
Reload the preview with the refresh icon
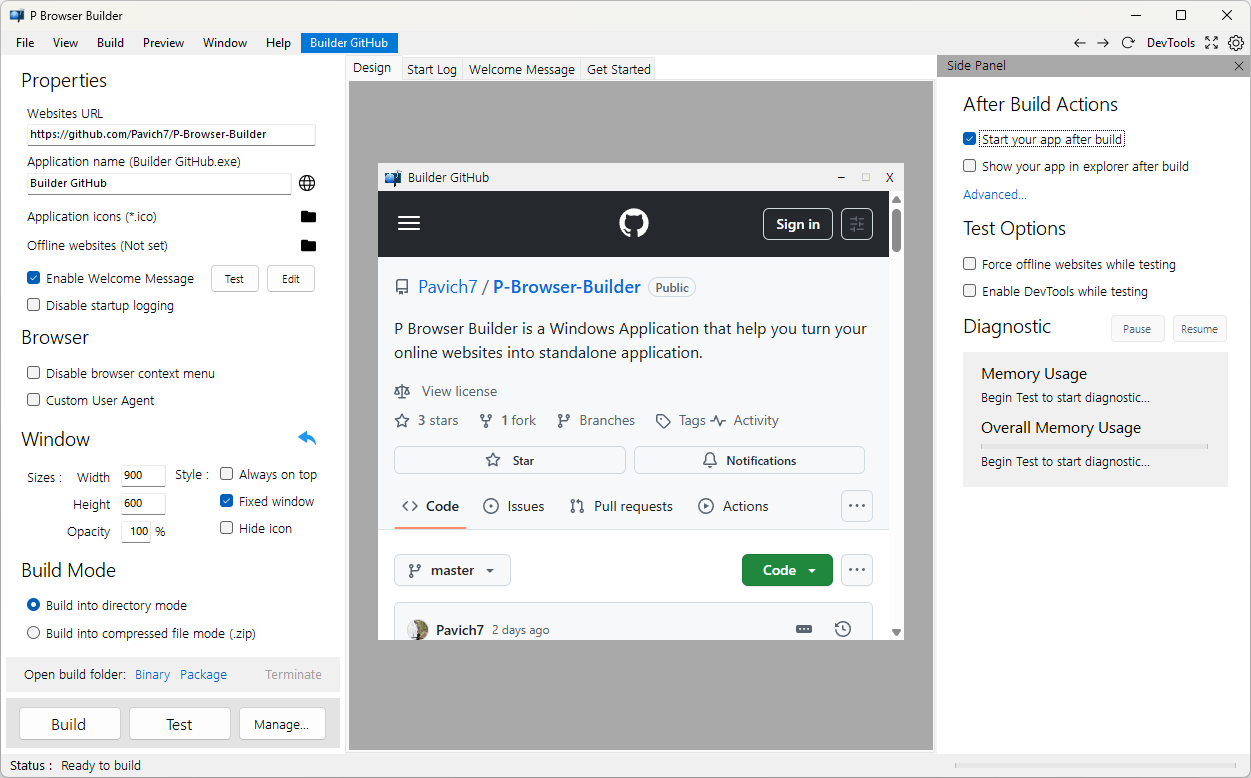[1128, 43]
